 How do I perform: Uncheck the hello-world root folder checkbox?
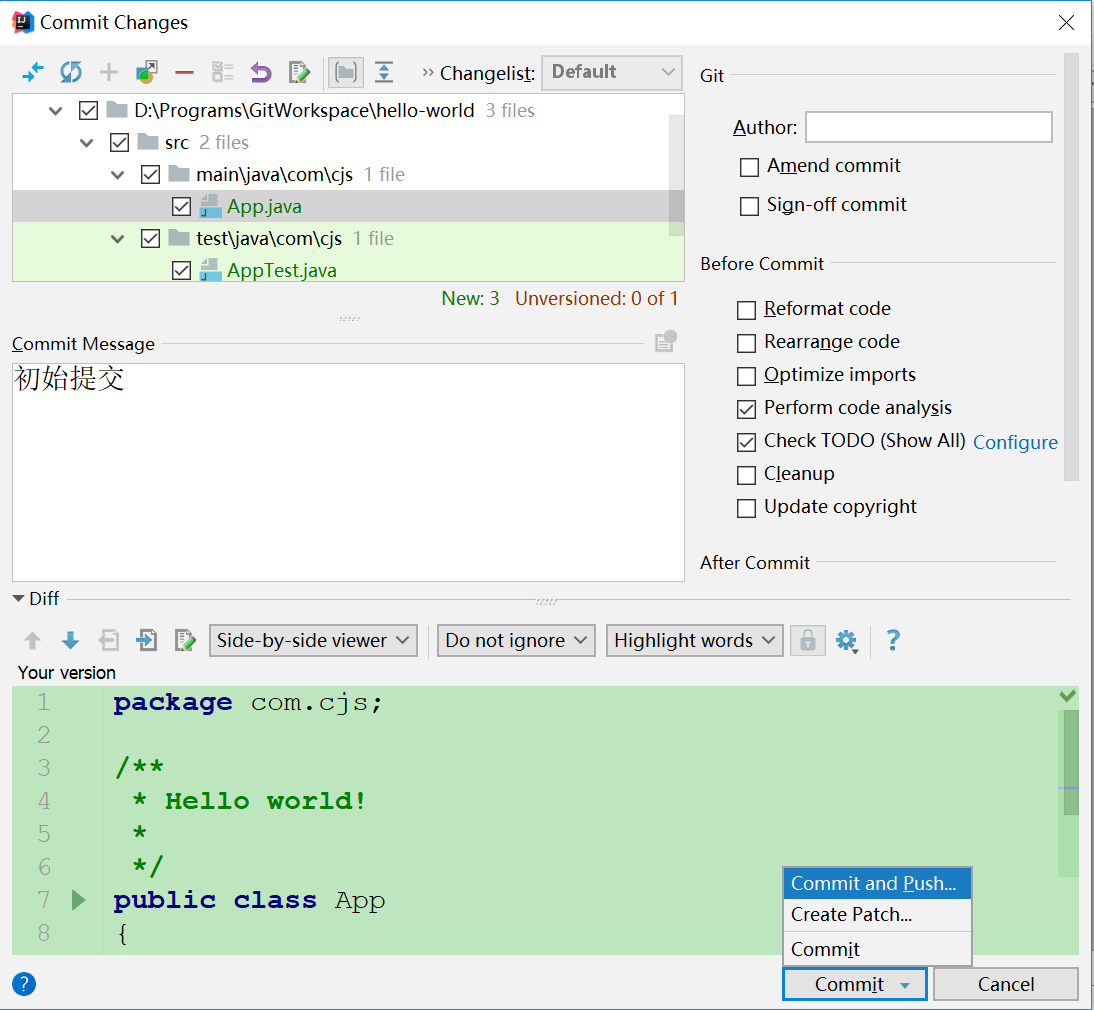[x=89, y=110]
